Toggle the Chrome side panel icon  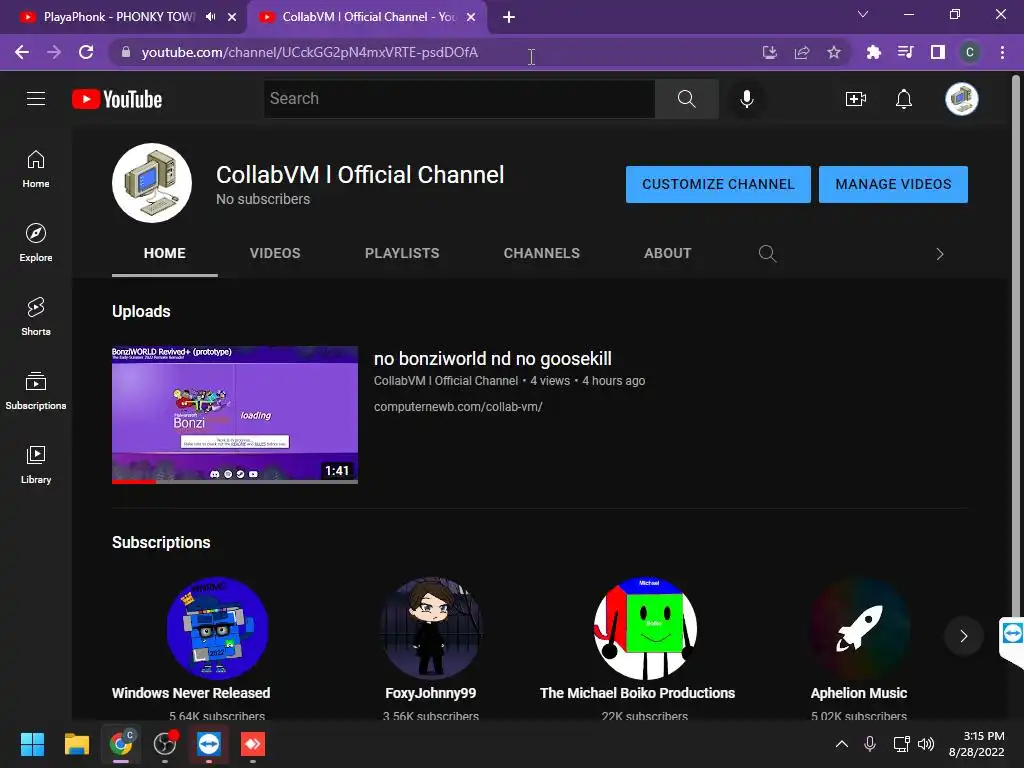click(938, 52)
